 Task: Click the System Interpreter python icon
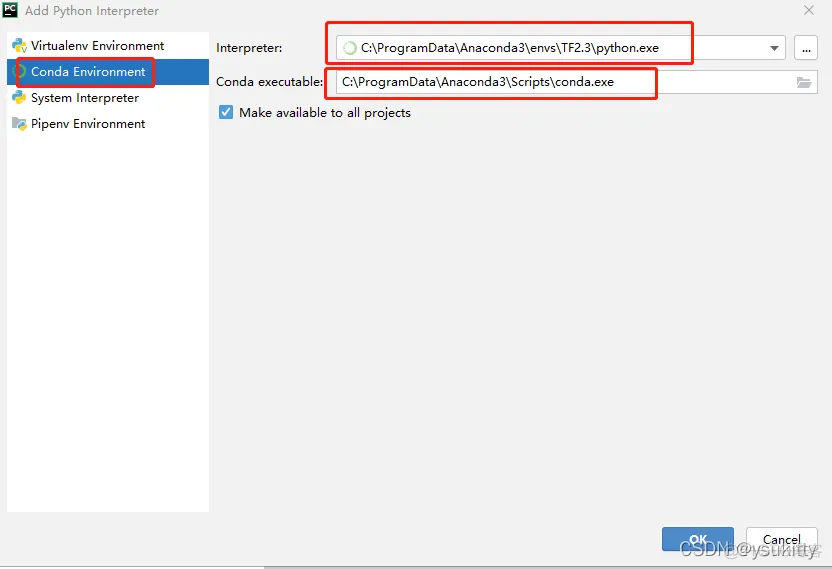click(x=19, y=98)
